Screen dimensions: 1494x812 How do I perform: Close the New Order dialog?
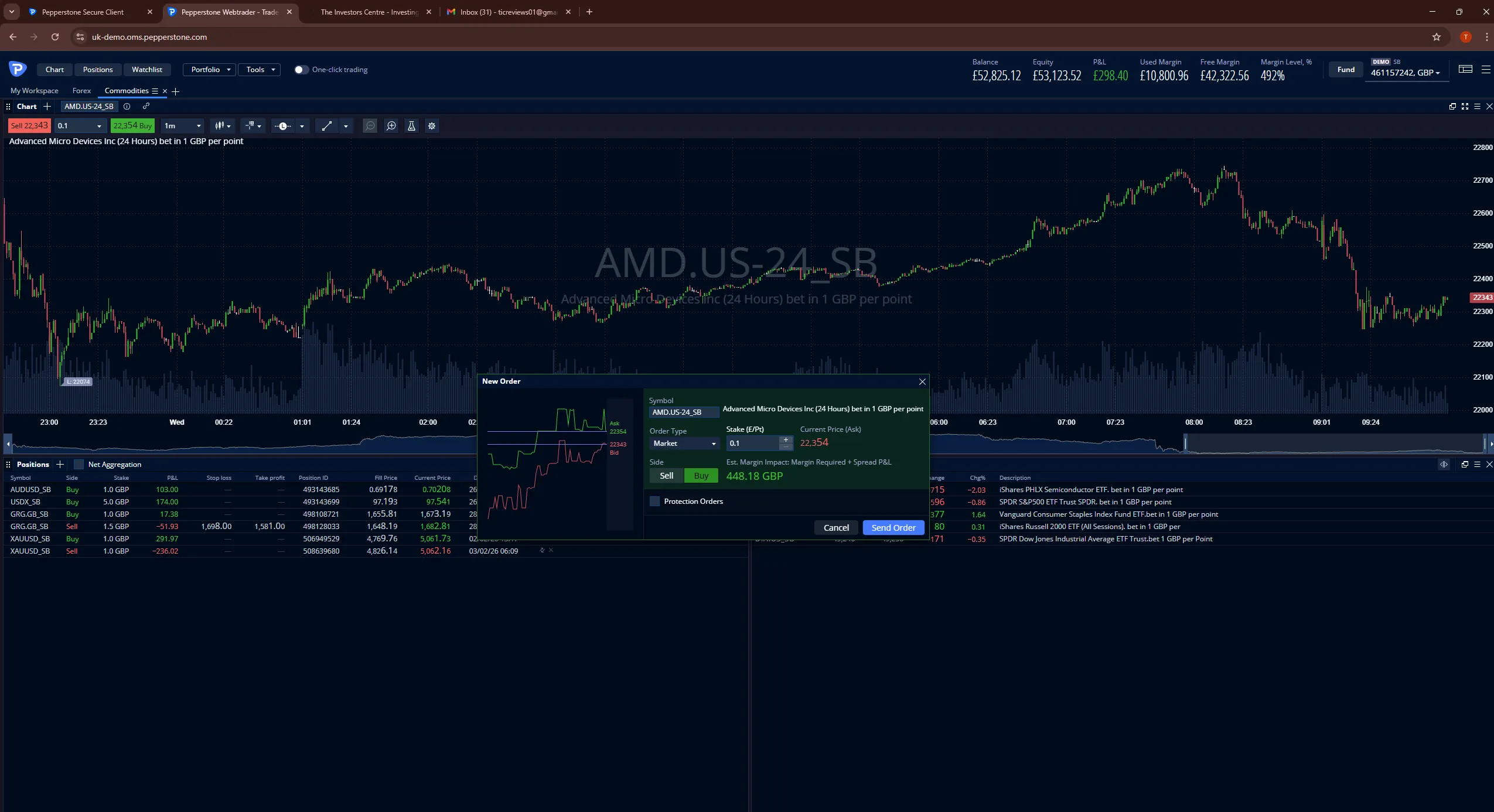[922, 381]
